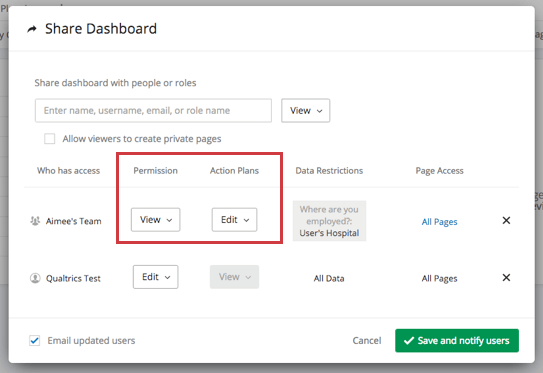Click the Share Dashboard title text
Image resolution: width=543 pixels, height=373 pixels.
tap(101, 29)
